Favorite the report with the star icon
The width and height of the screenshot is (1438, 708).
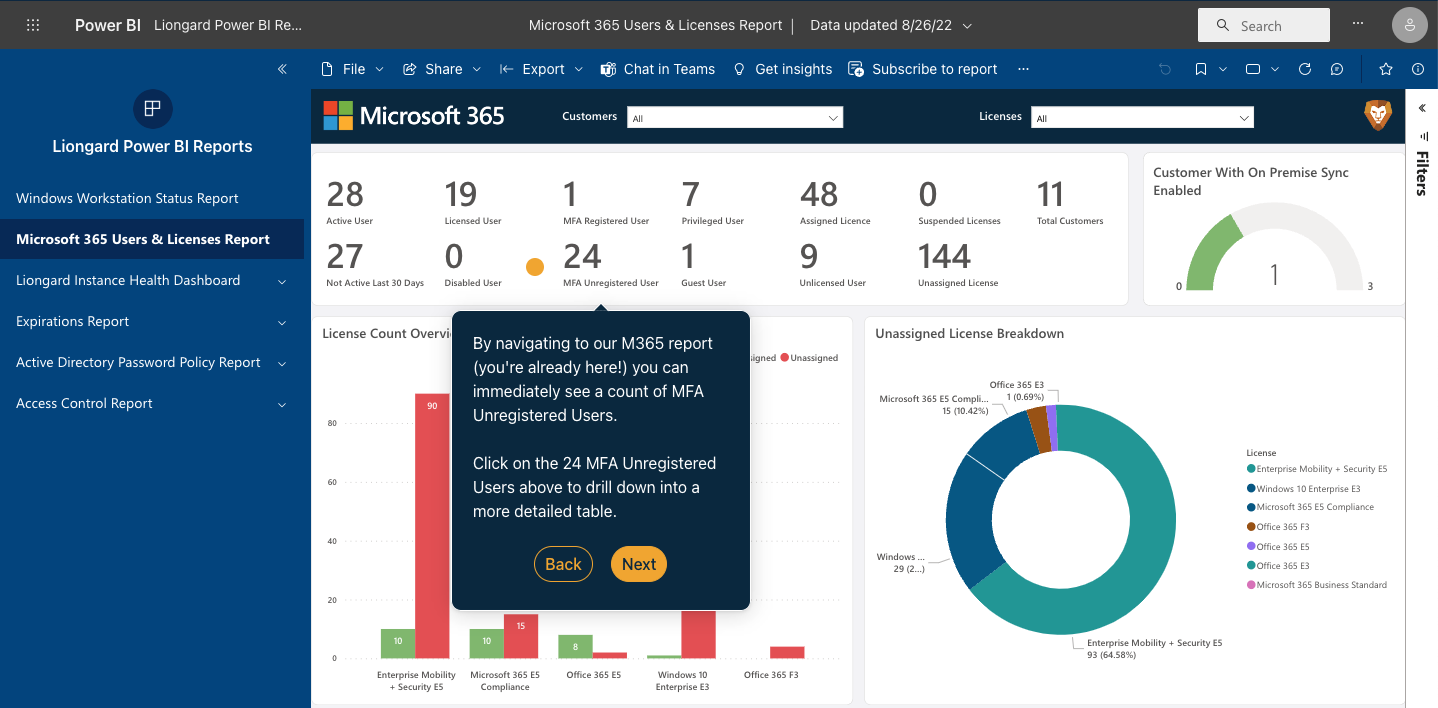click(1386, 69)
